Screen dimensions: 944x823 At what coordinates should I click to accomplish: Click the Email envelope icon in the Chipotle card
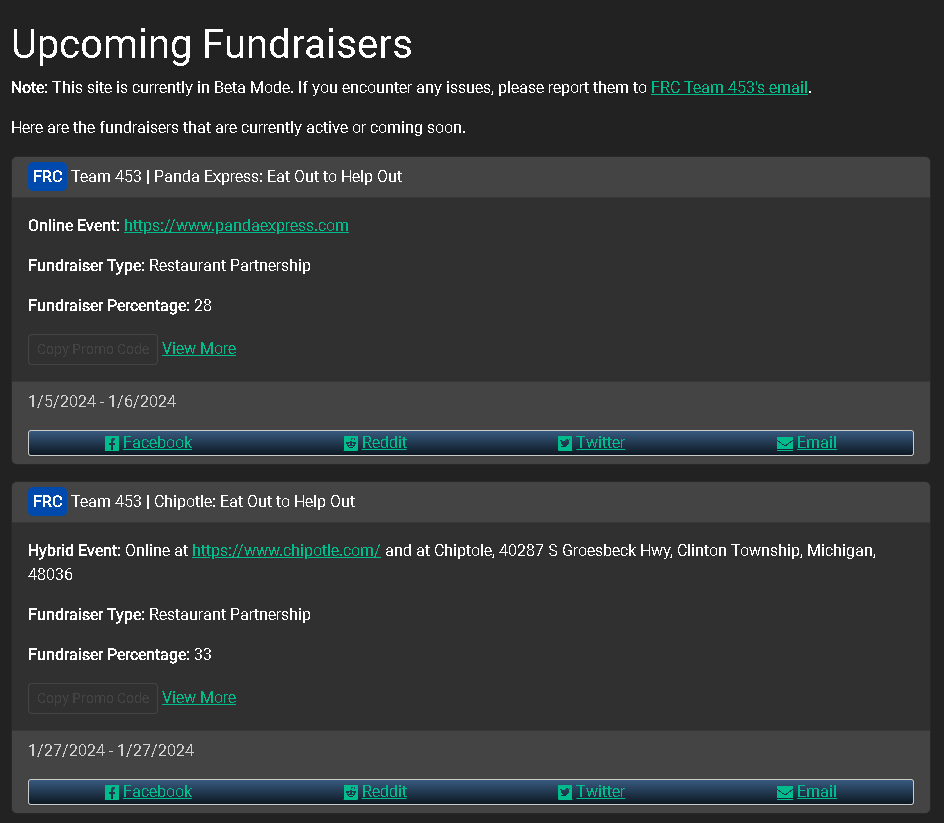(784, 792)
